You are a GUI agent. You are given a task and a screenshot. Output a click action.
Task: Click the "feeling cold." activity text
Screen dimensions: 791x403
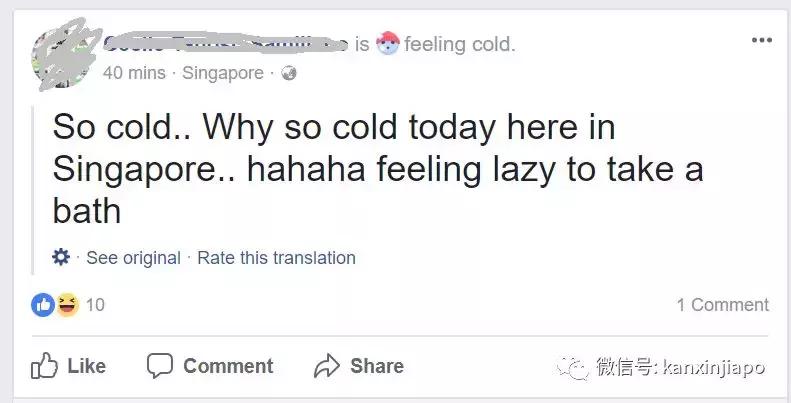[460, 44]
